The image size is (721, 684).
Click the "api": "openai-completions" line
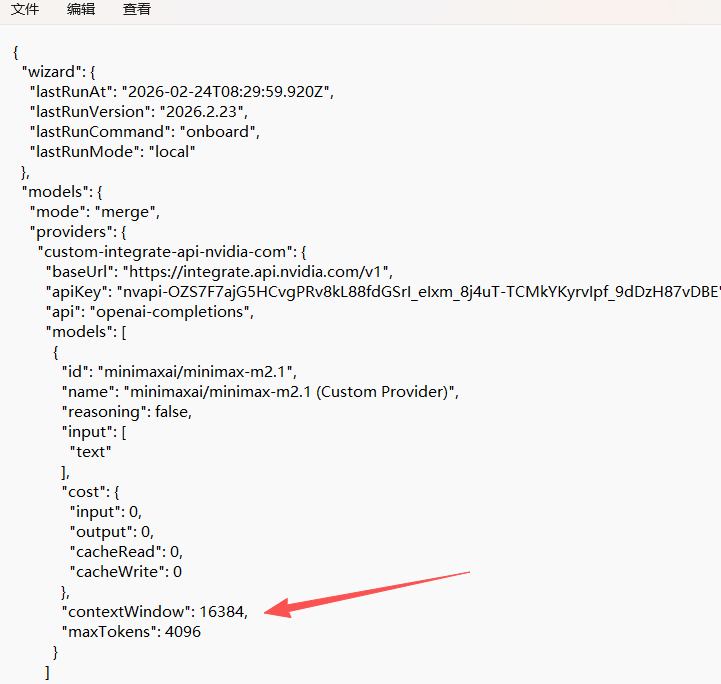(150, 312)
